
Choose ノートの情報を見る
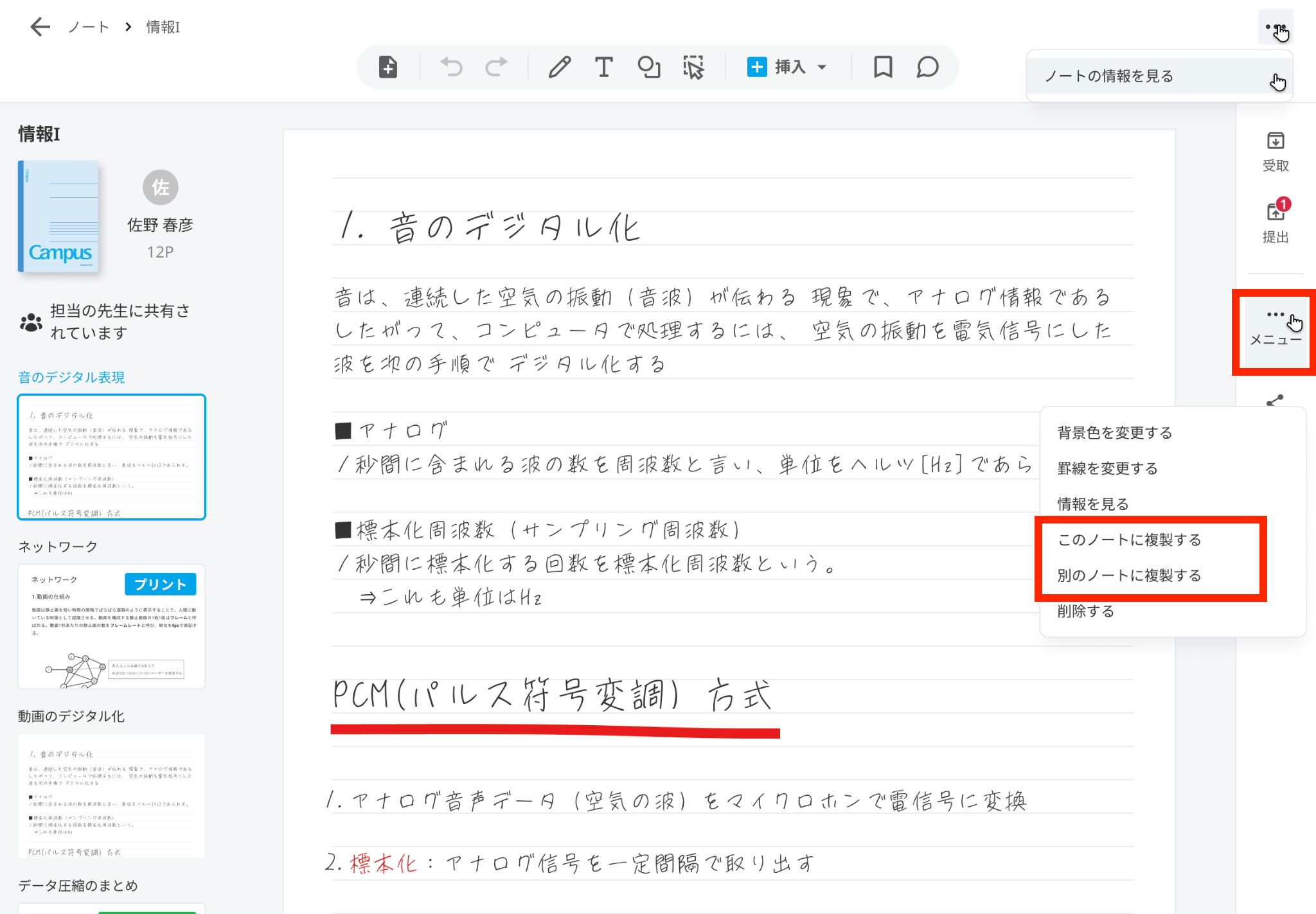click(1159, 76)
